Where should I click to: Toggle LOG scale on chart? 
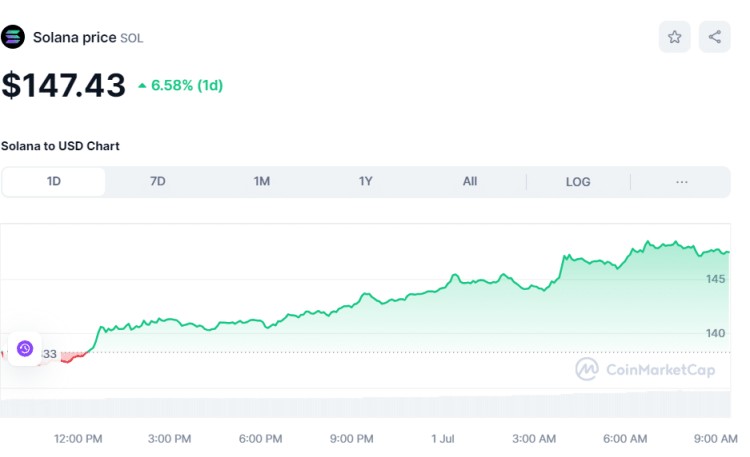click(x=578, y=182)
